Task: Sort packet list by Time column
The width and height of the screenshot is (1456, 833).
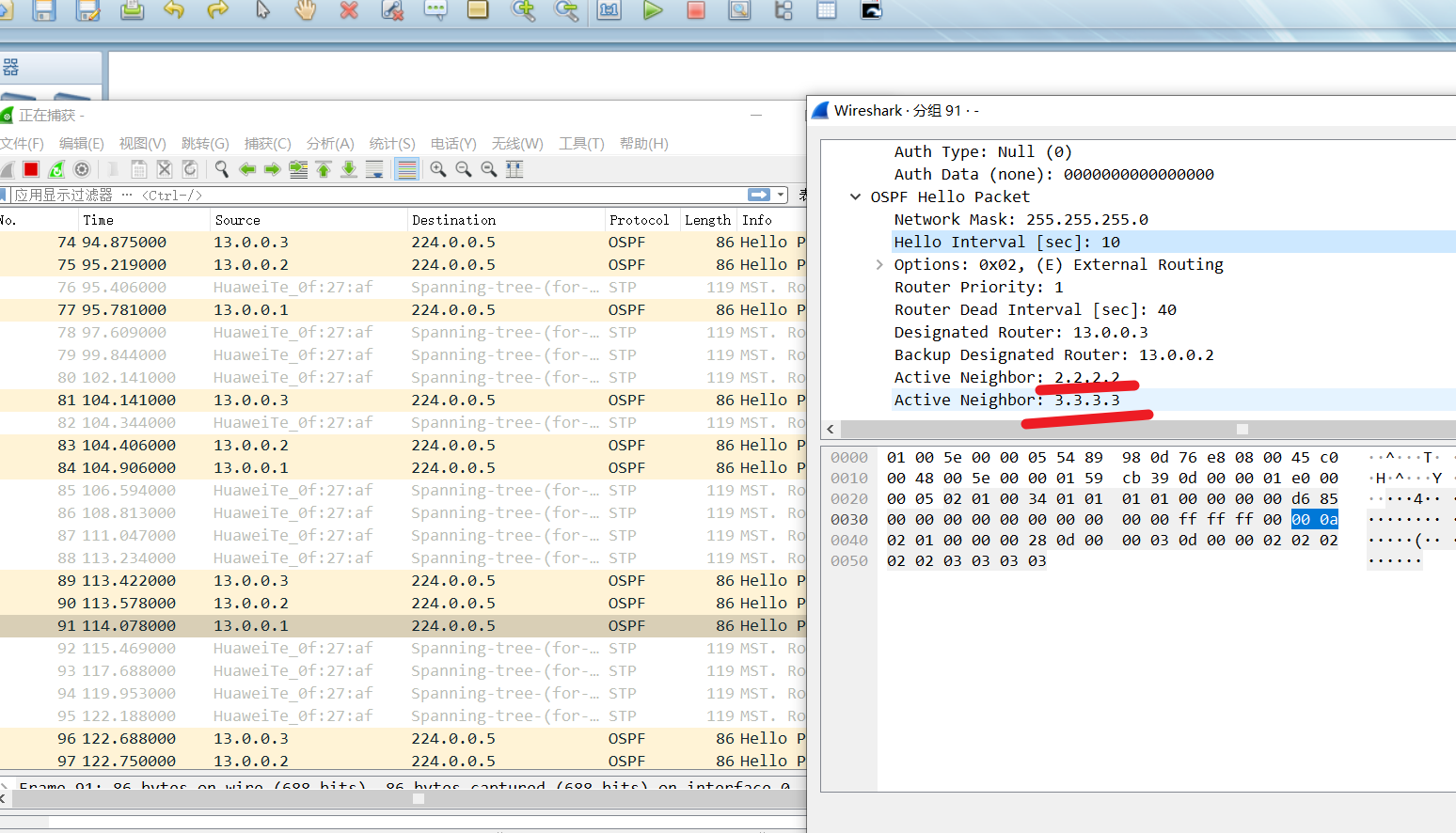Action: pos(144,220)
